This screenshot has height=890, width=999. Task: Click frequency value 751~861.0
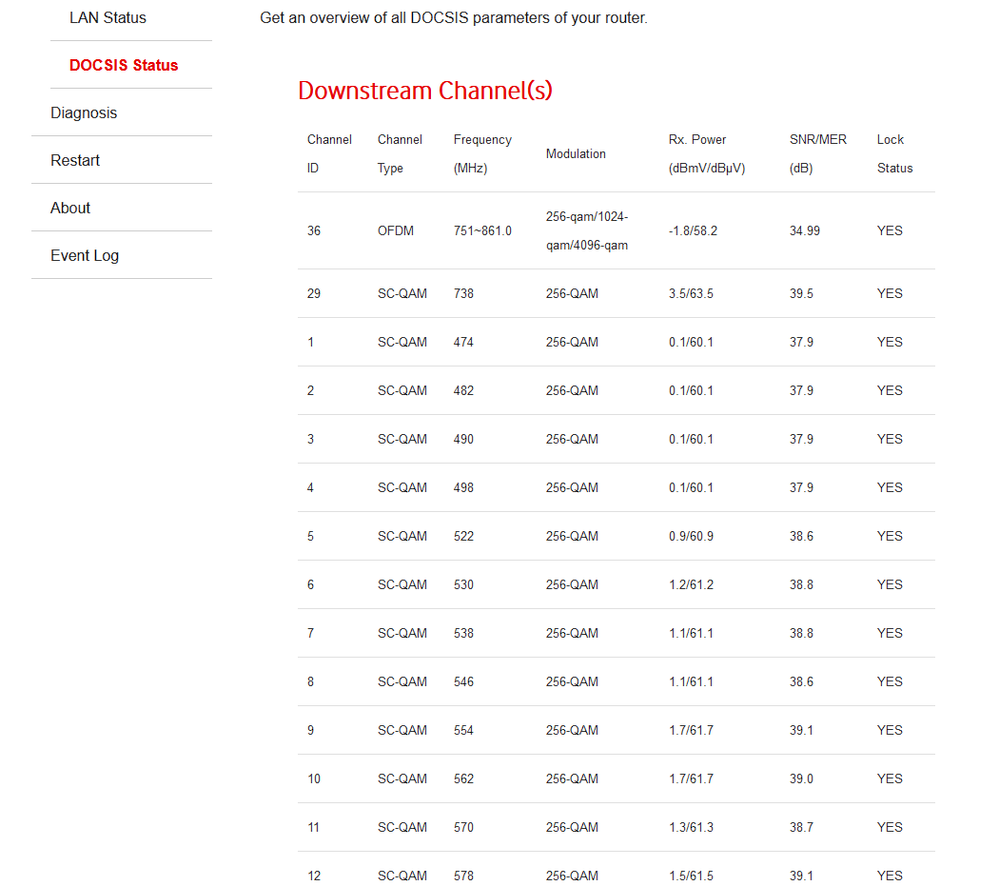click(482, 231)
